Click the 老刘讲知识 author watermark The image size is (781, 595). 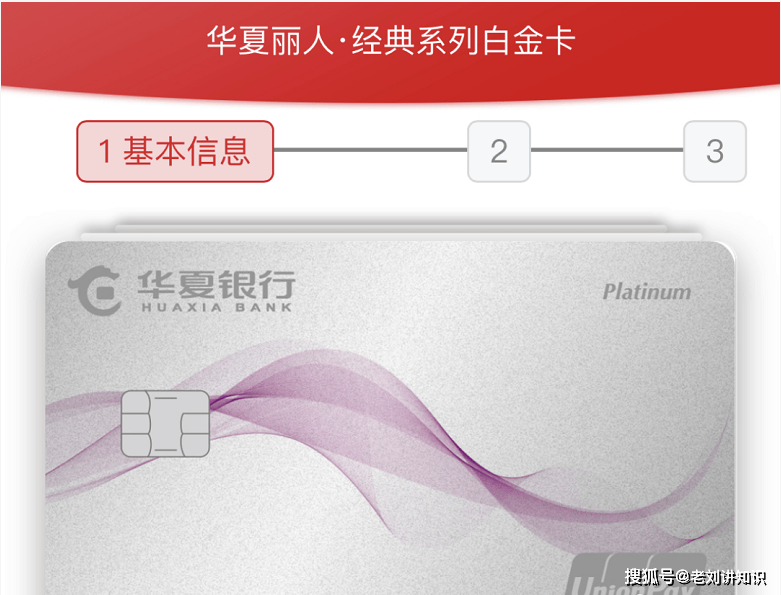click(728, 577)
